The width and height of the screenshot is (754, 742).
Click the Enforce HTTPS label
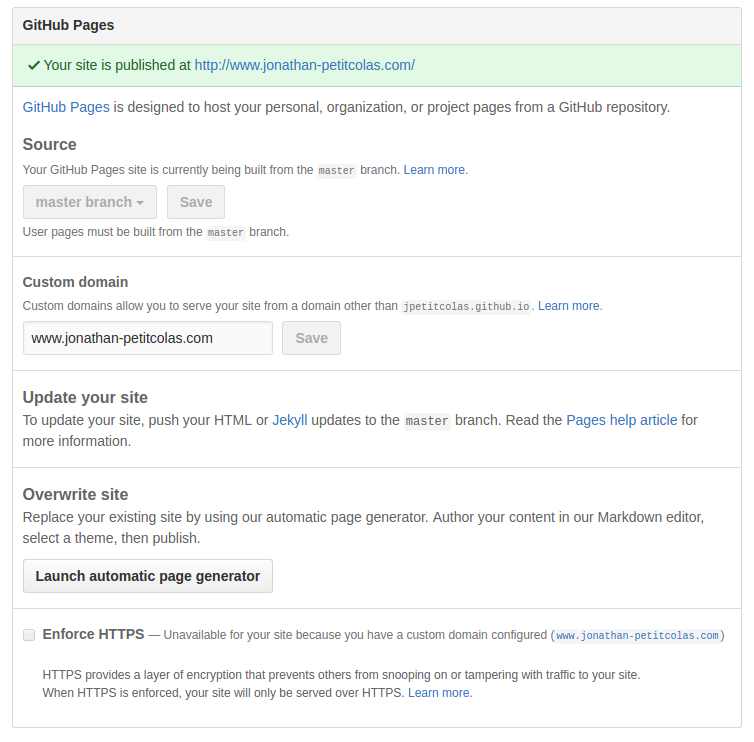click(93, 634)
